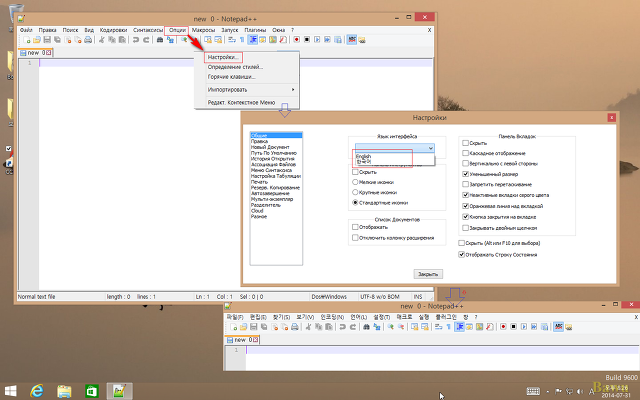The height and width of the screenshot is (400, 640).
Task: Click Горячие клавиши... menu entry
Action: (231, 77)
